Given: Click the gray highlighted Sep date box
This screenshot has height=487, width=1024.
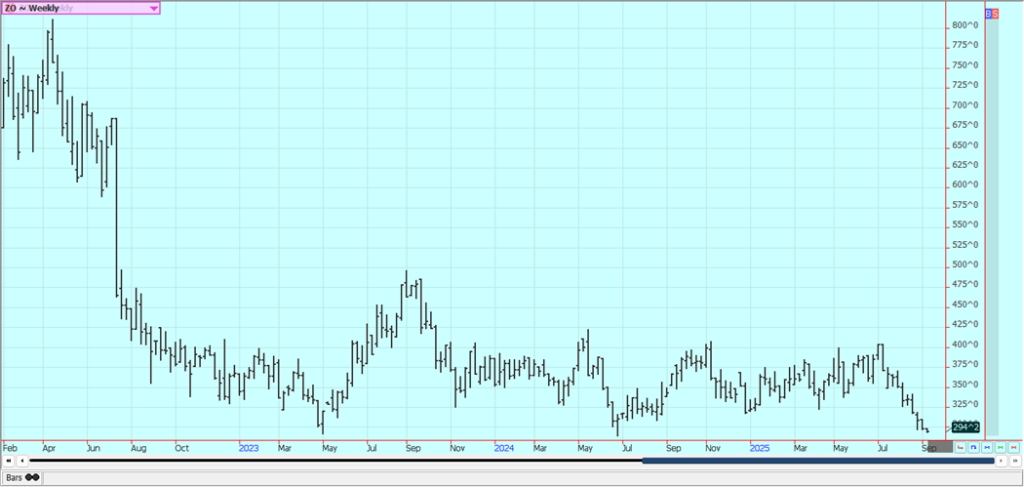Looking at the screenshot, I should tap(940, 447).
